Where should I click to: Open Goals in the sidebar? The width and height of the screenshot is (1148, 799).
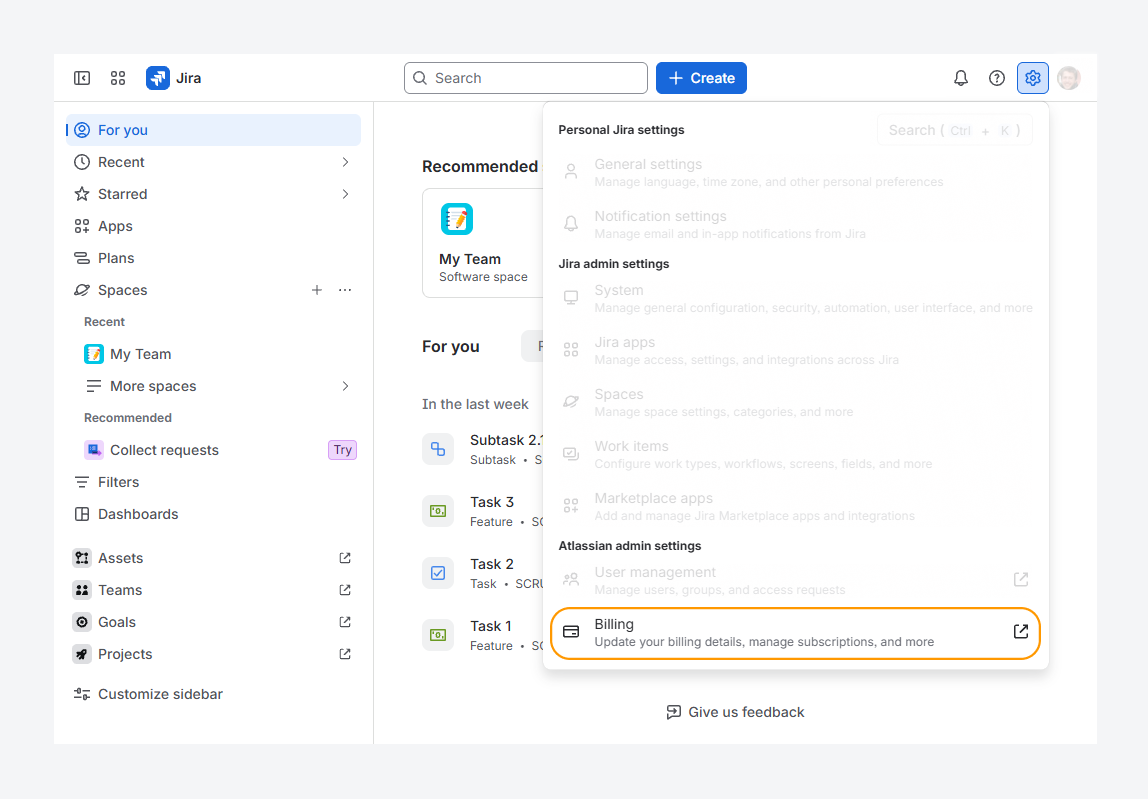213,622
